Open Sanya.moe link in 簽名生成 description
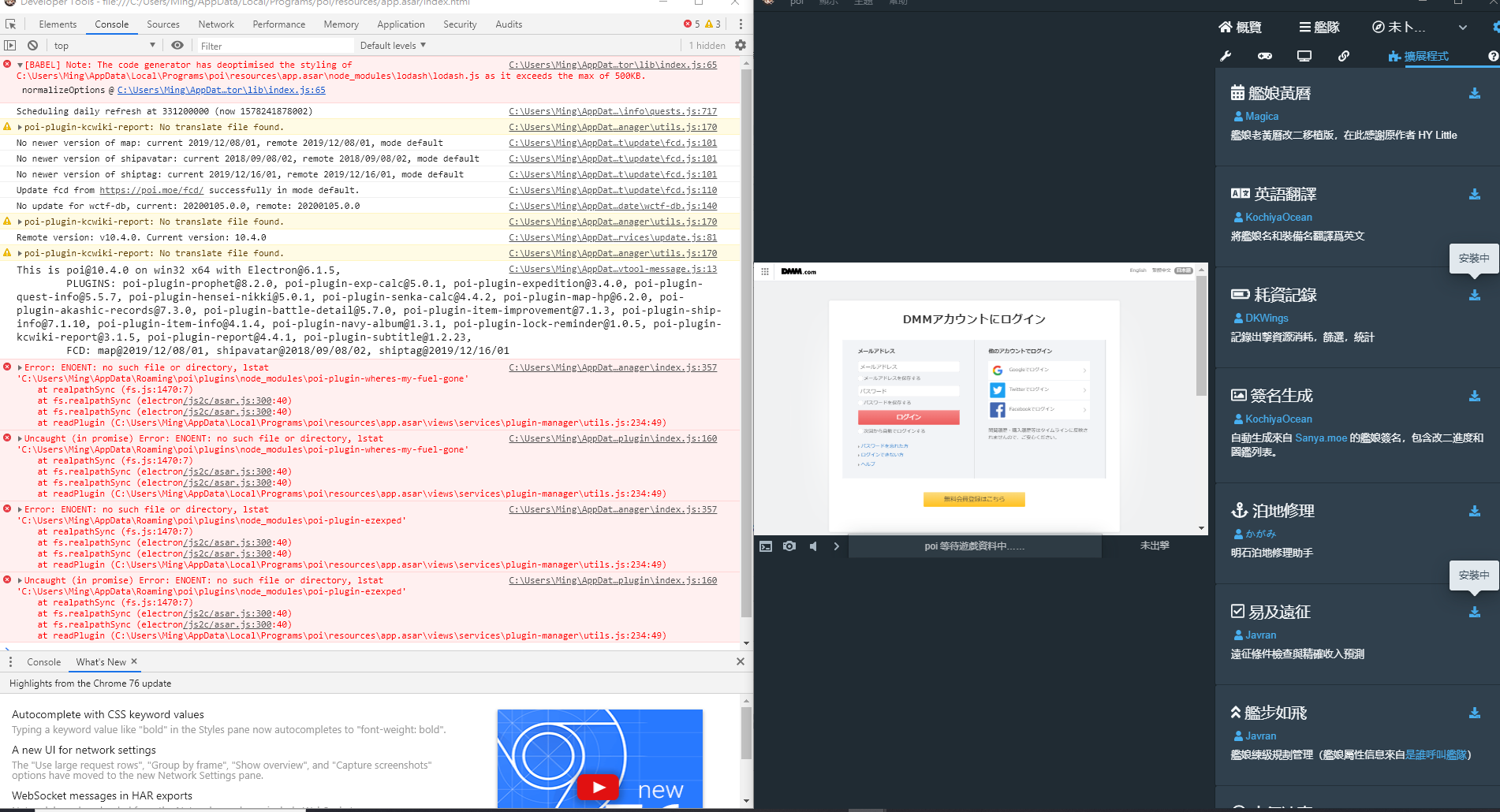Screen dimensions: 1500x812 click(1321, 438)
